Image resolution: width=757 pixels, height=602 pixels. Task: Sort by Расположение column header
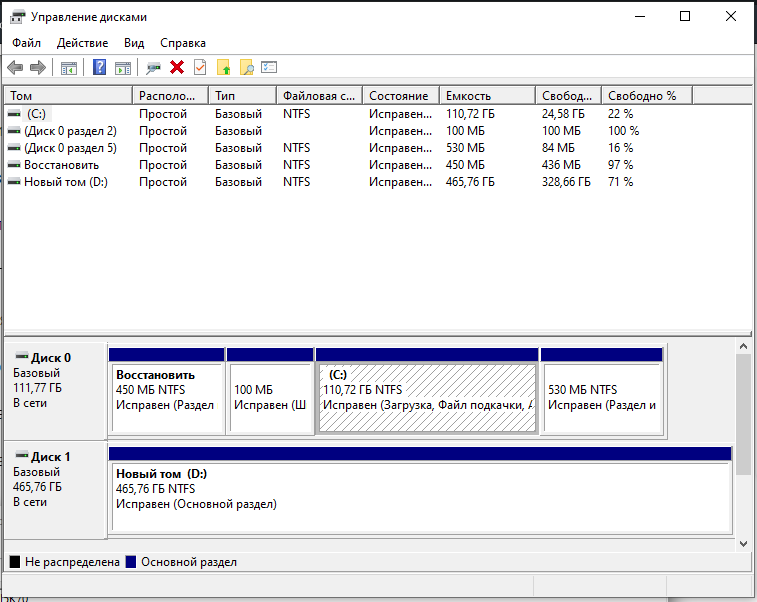click(170, 96)
